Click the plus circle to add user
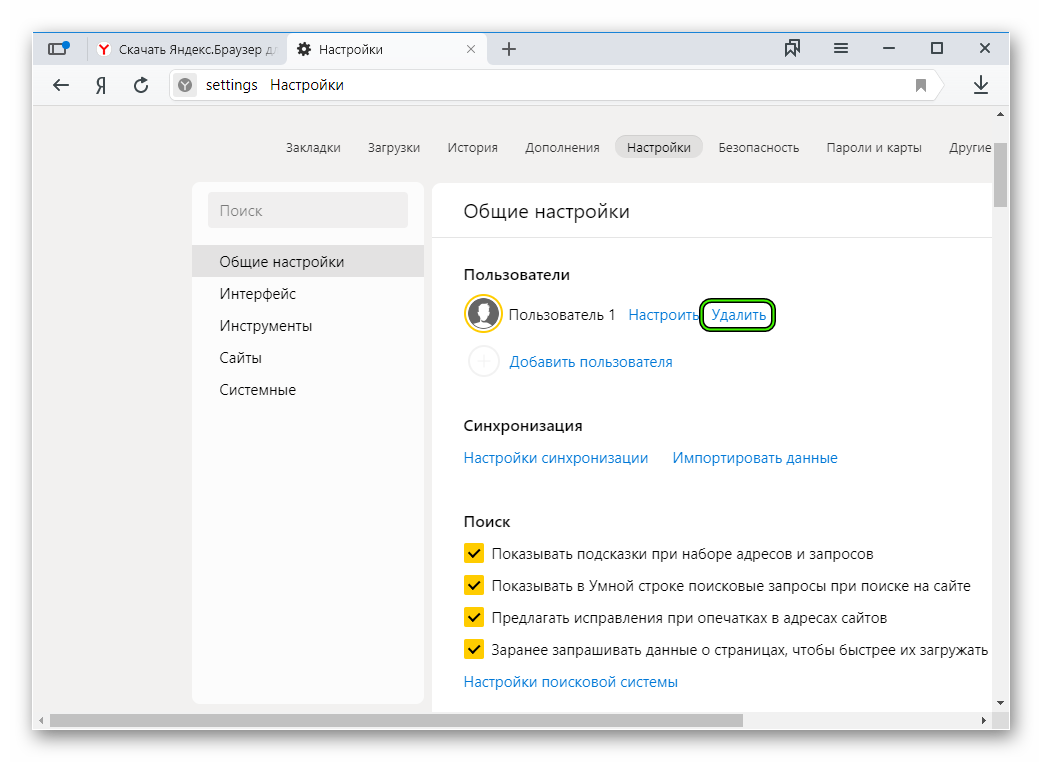Image resolution: width=1042 pixels, height=762 pixels. (x=484, y=361)
